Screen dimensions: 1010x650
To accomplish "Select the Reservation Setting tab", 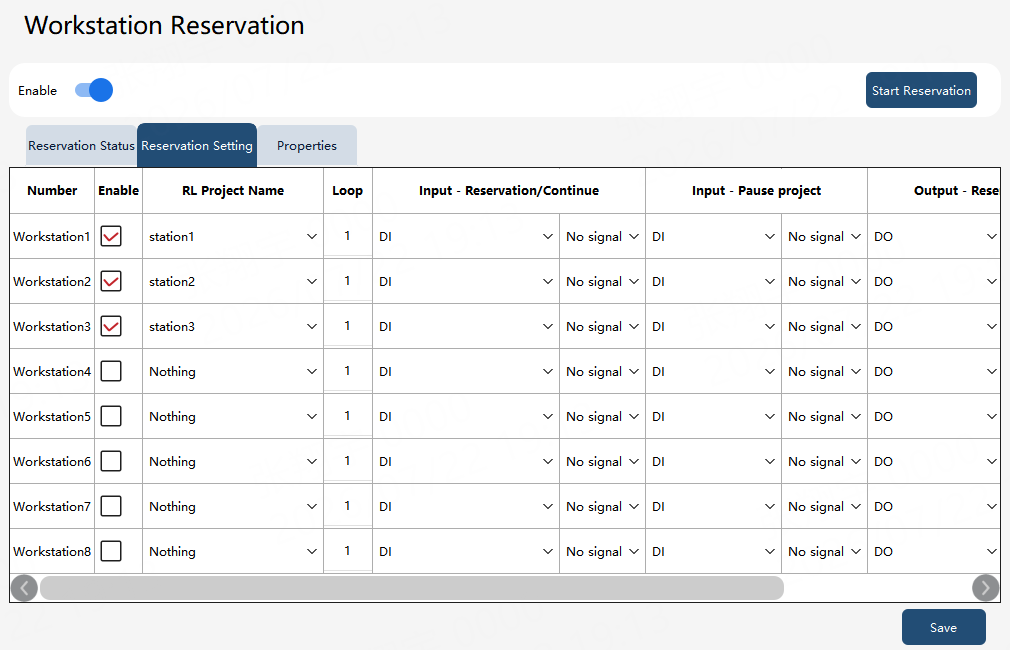I will (x=197, y=146).
